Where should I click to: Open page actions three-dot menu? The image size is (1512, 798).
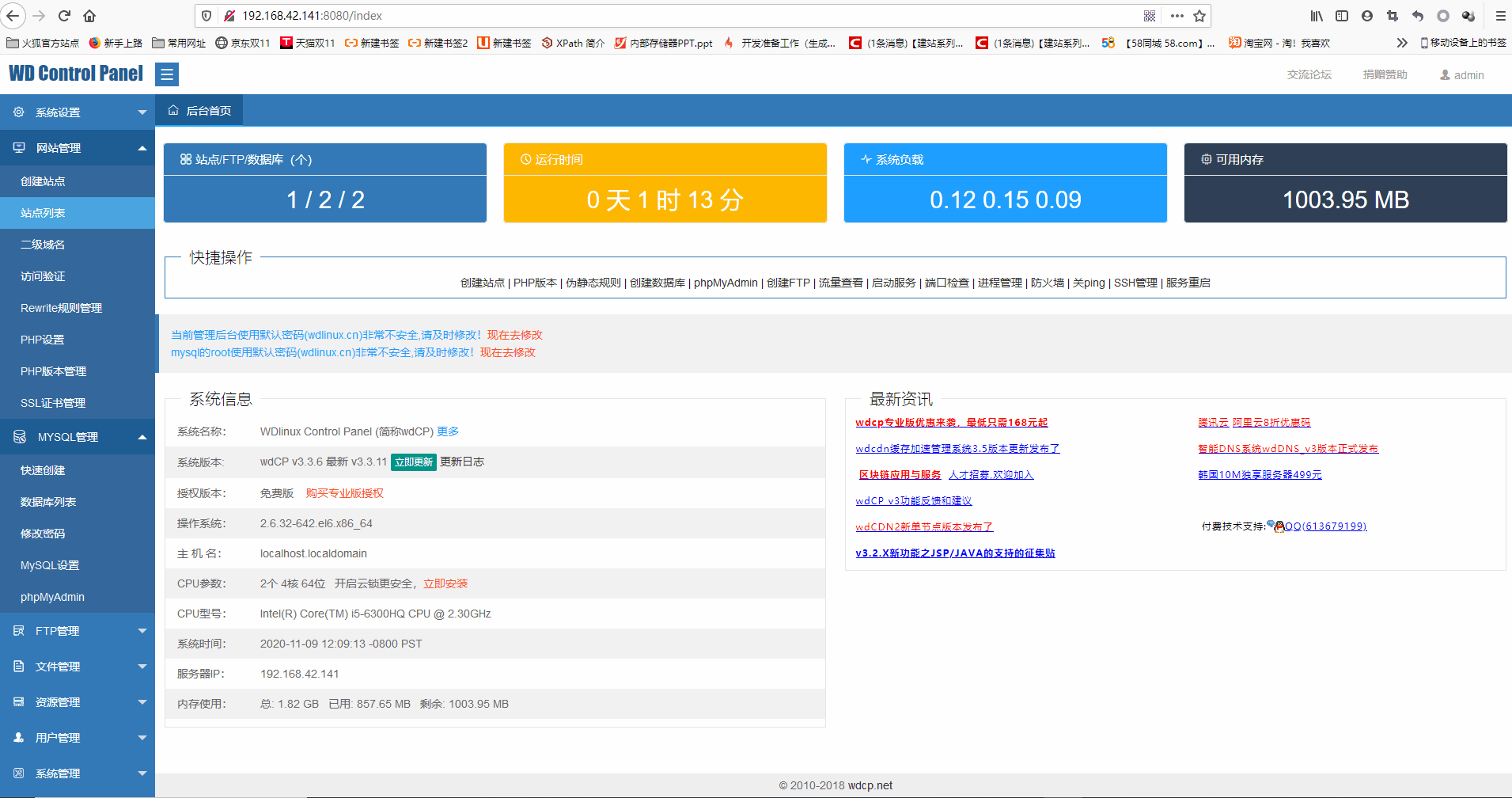(1177, 16)
